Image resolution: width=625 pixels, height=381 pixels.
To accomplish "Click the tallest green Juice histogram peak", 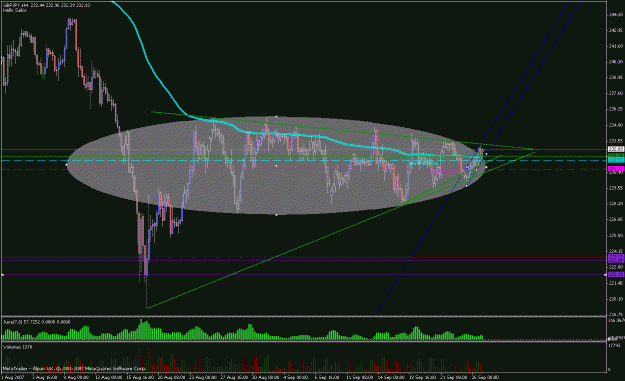I will pos(141,329).
